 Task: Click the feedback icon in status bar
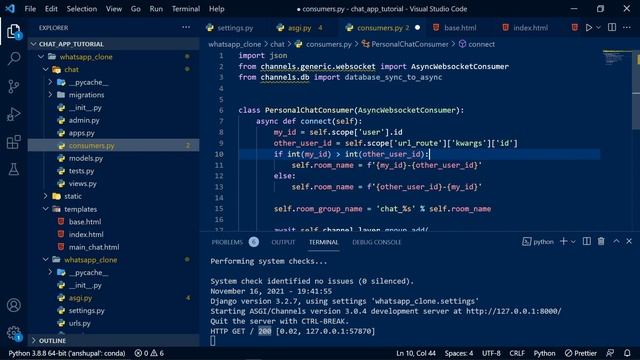[x=610, y=353]
